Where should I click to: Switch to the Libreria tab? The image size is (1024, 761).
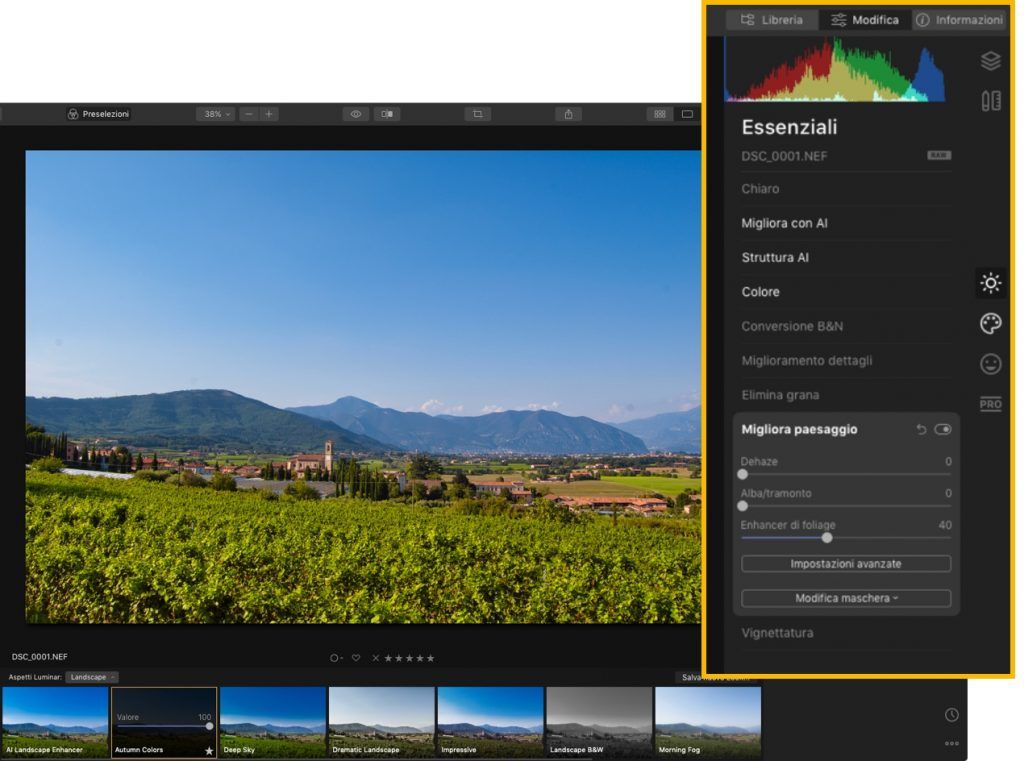772,20
